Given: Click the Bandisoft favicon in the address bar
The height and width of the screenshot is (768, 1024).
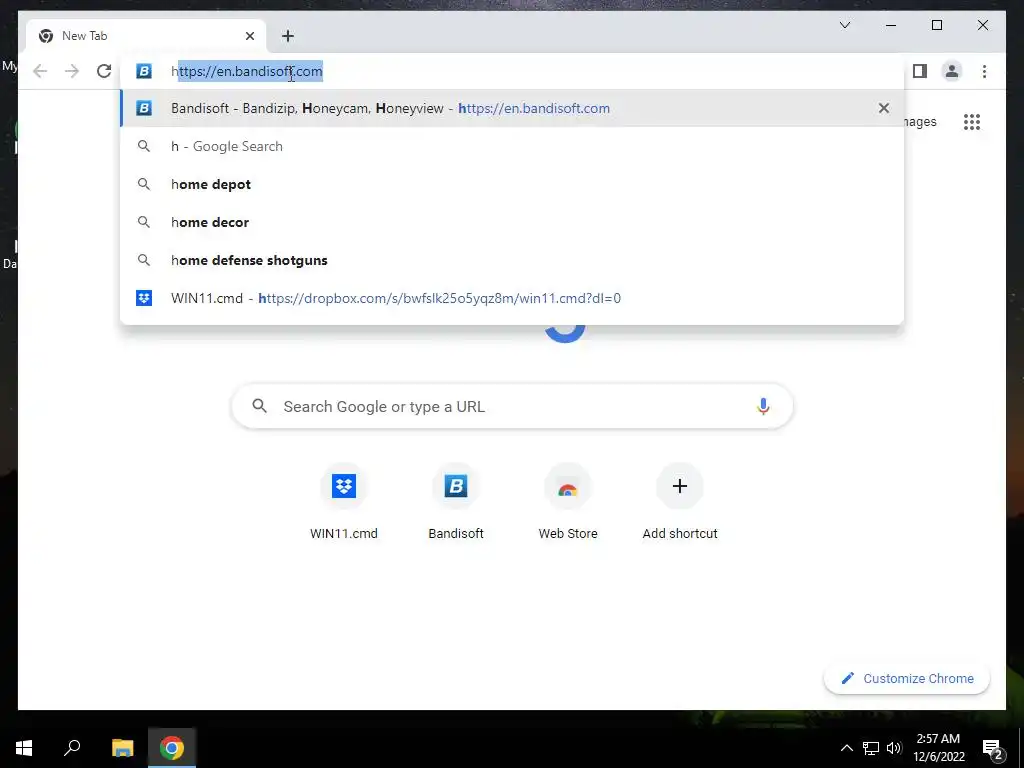Looking at the screenshot, I should [144, 71].
